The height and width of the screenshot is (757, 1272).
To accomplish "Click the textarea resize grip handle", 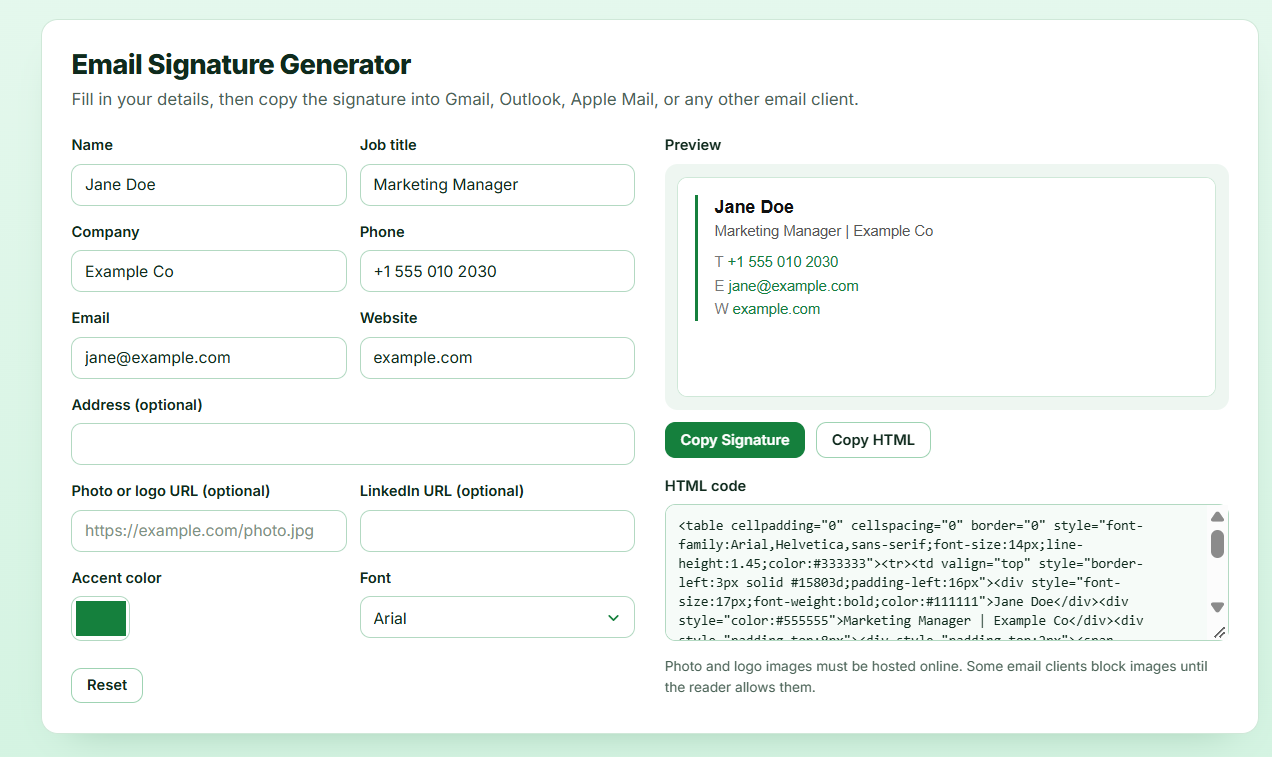I will (x=1219, y=632).
